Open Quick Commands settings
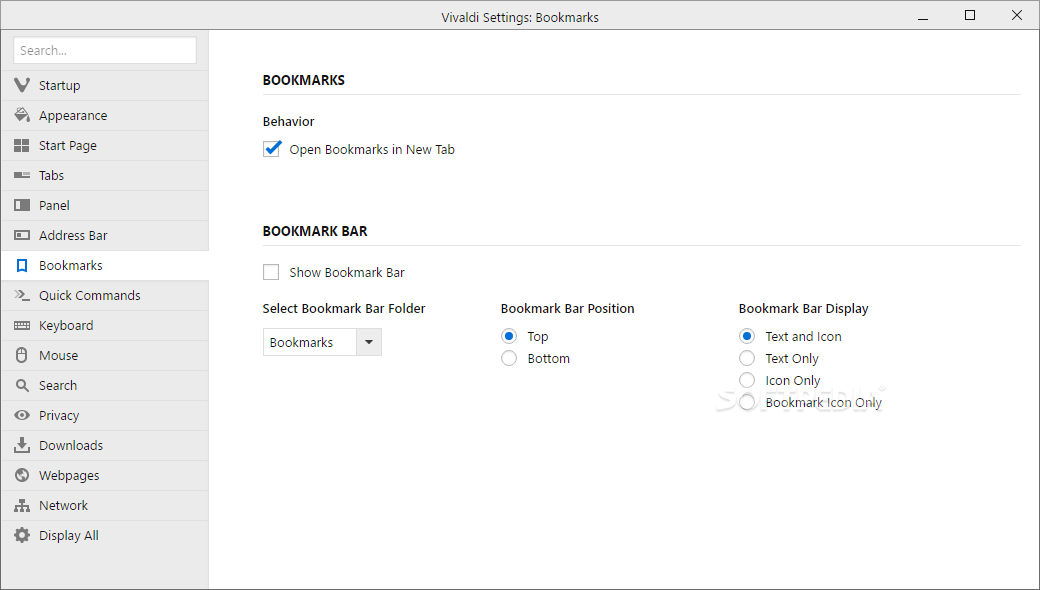This screenshot has height=590, width=1040. [105, 295]
